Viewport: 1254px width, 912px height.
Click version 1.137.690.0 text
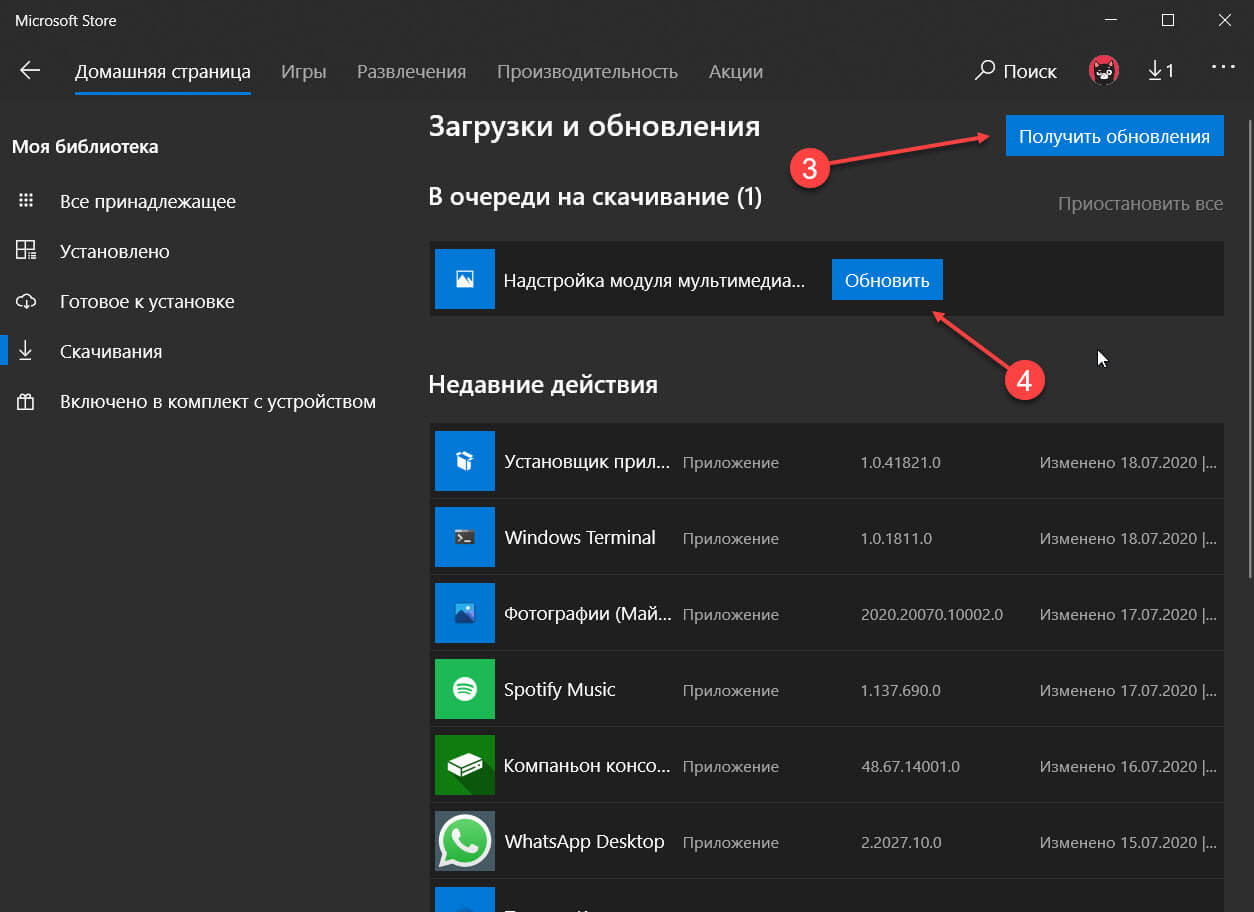(901, 690)
